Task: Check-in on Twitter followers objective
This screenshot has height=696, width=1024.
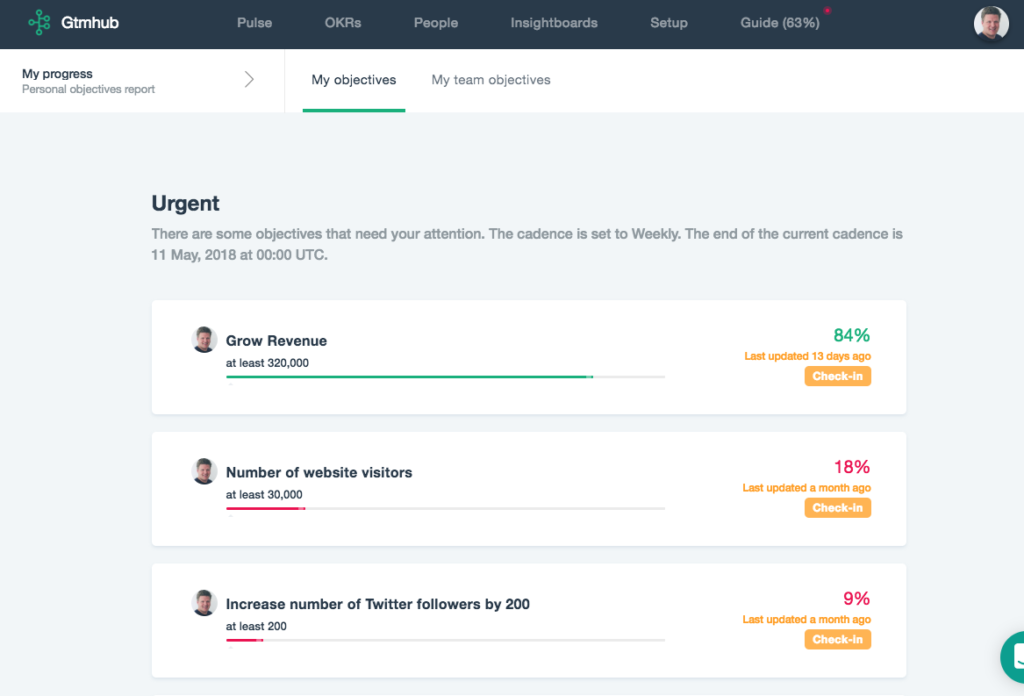Action: (x=837, y=639)
